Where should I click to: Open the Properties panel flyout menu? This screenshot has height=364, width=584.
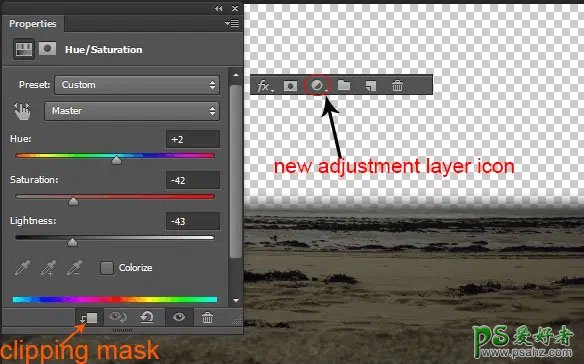point(232,23)
